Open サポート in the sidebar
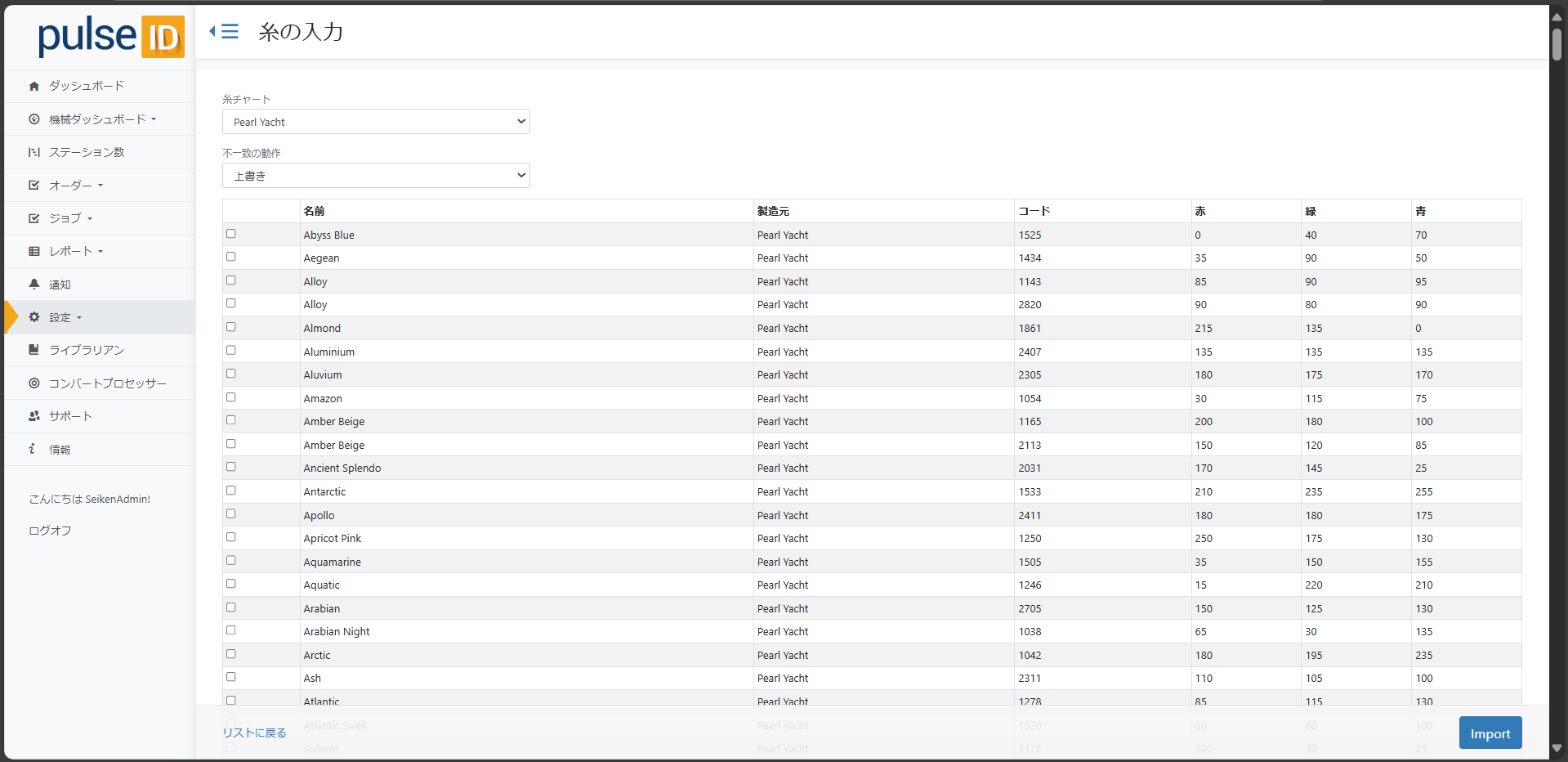Screen dimensions: 1568x762 point(70,416)
